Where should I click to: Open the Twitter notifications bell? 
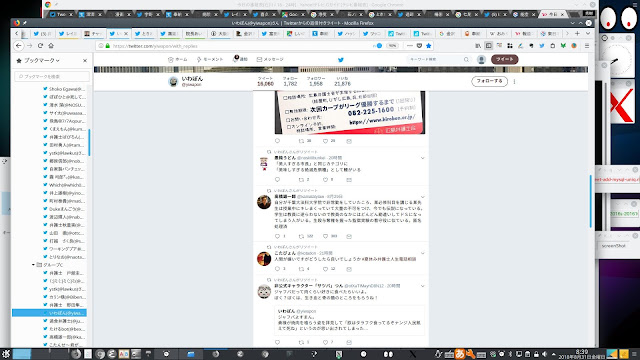point(240,59)
